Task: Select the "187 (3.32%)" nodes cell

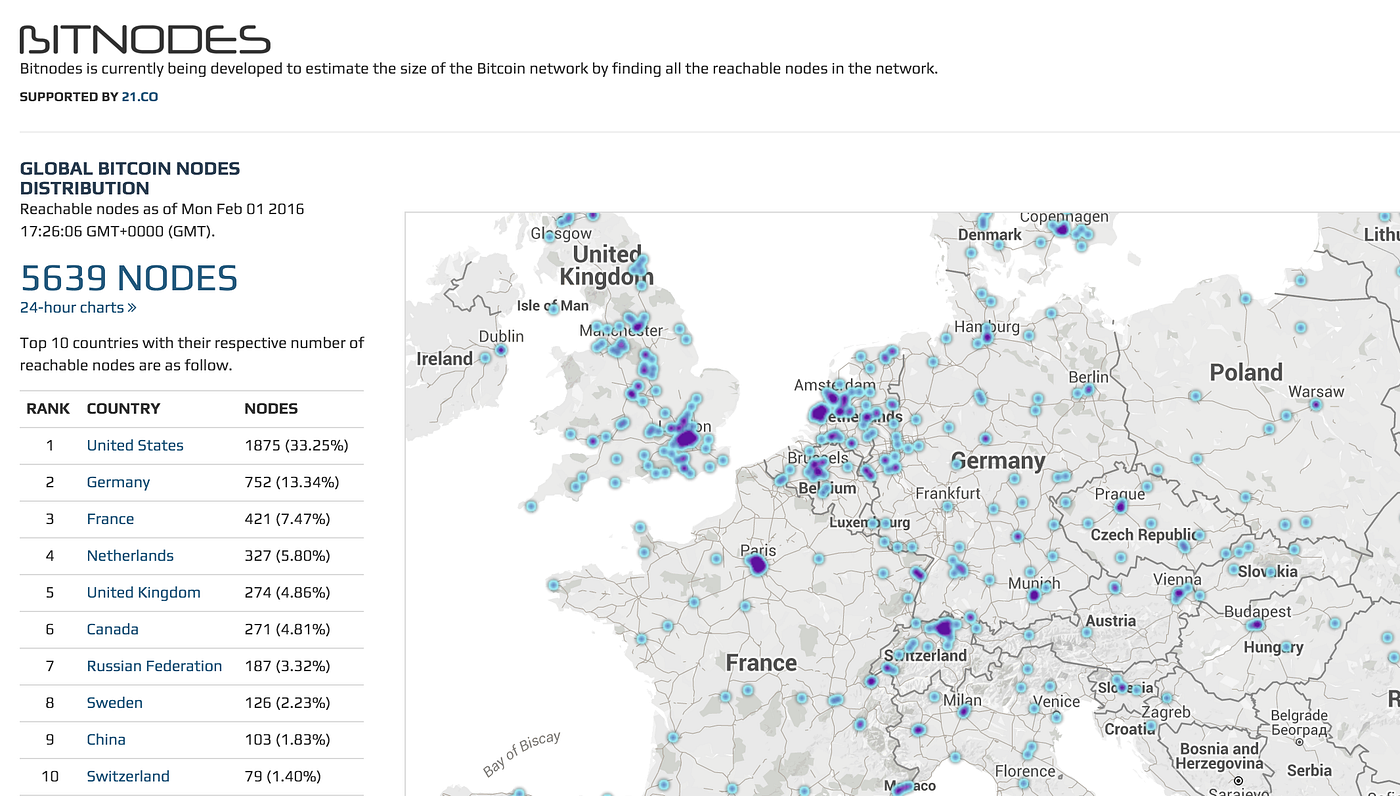Action: pyautogui.click(x=288, y=666)
